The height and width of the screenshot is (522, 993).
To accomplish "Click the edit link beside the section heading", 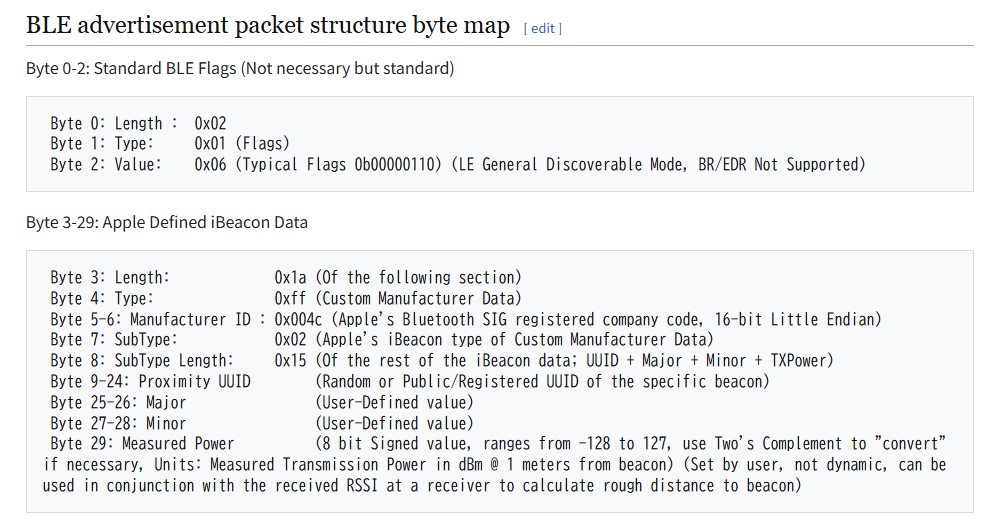I will 543,28.
